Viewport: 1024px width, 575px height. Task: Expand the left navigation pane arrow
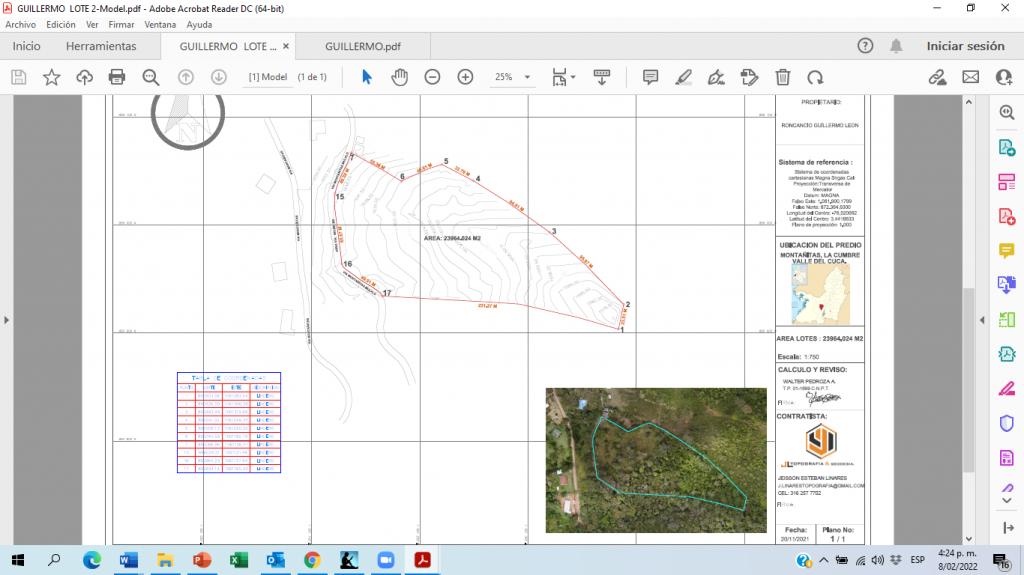(7, 320)
